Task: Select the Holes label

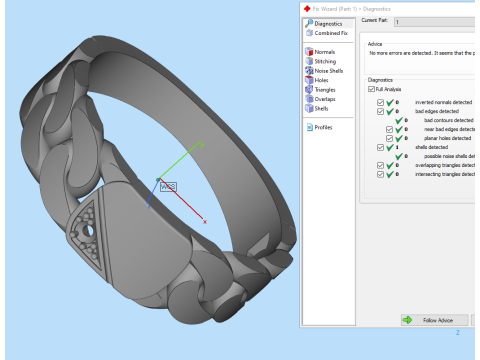Action: coord(321,80)
